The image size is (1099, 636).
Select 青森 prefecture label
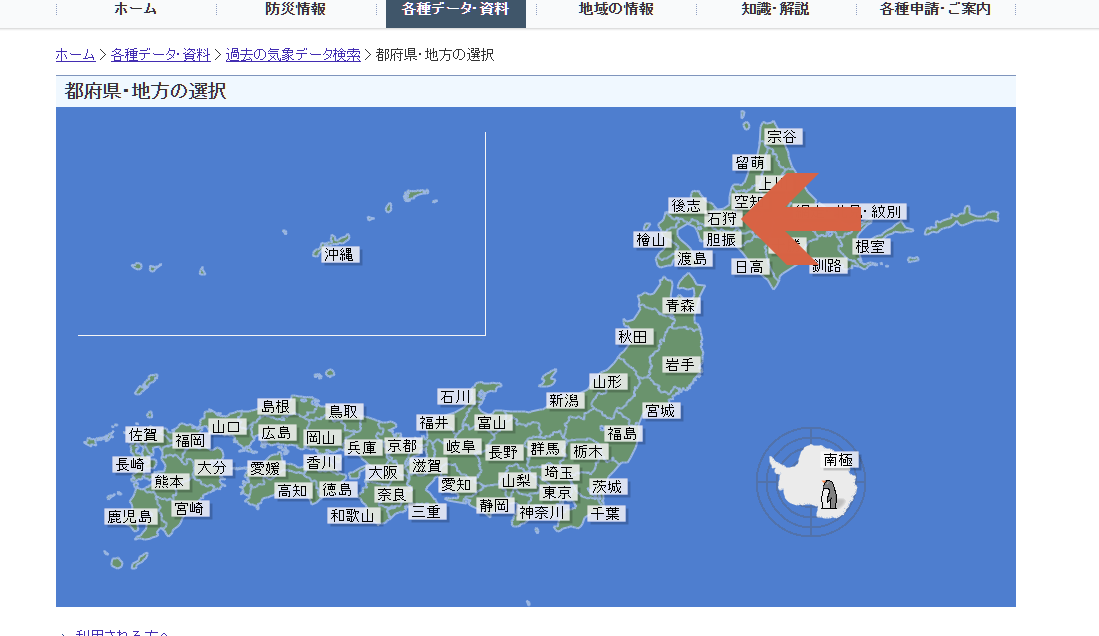point(680,306)
